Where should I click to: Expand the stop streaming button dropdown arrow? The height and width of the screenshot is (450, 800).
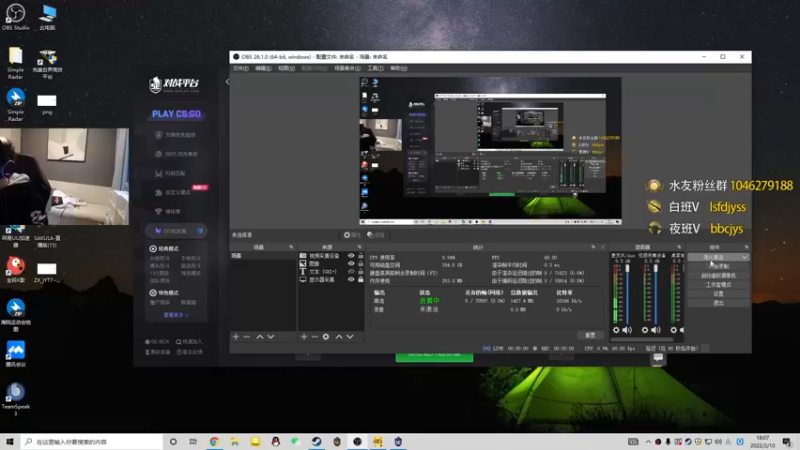pos(744,257)
